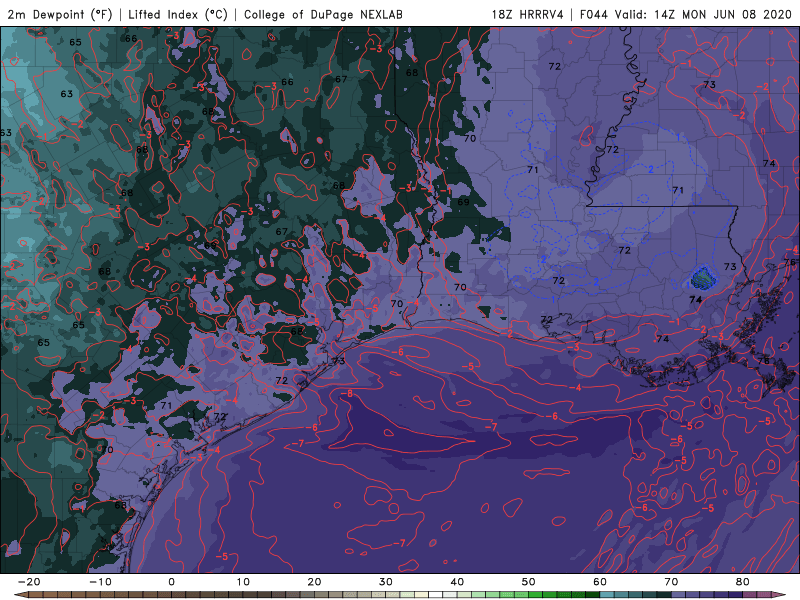Click the "College of DuPage NEXLAB" header text
The width and height of the screenshot is (800, 600).
323,14
